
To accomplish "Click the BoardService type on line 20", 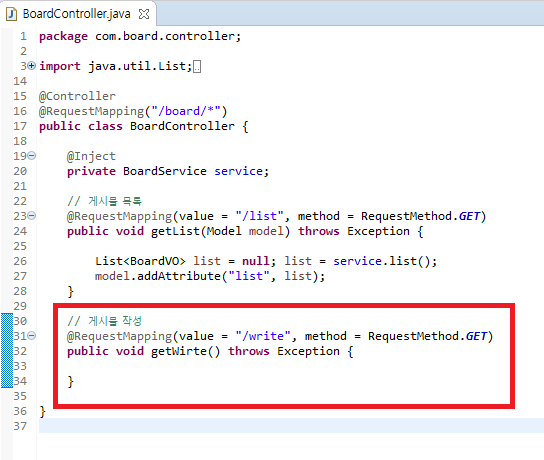I will click(x=165, y=171).
